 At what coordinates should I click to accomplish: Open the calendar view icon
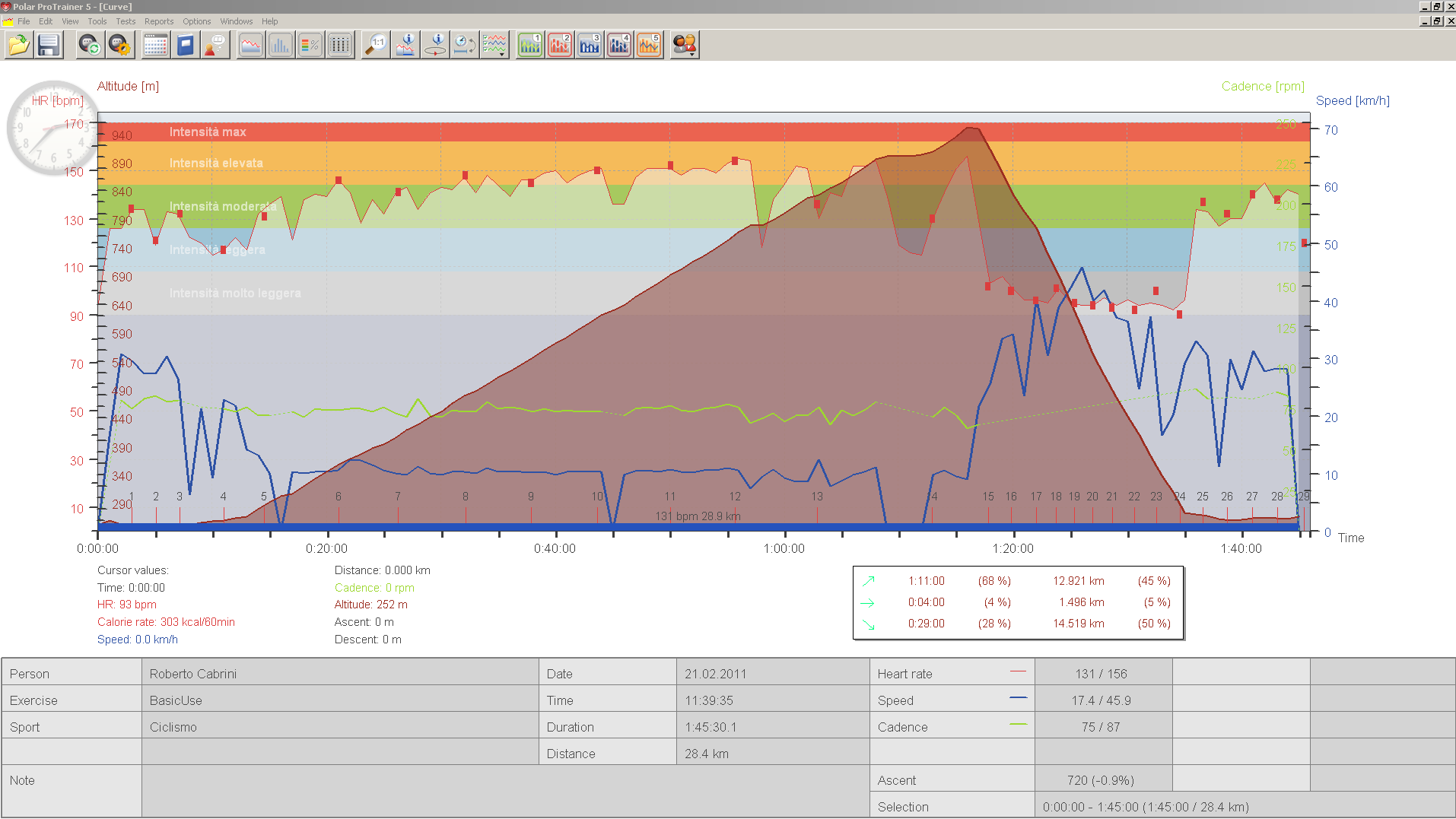(x=155, y=46)
